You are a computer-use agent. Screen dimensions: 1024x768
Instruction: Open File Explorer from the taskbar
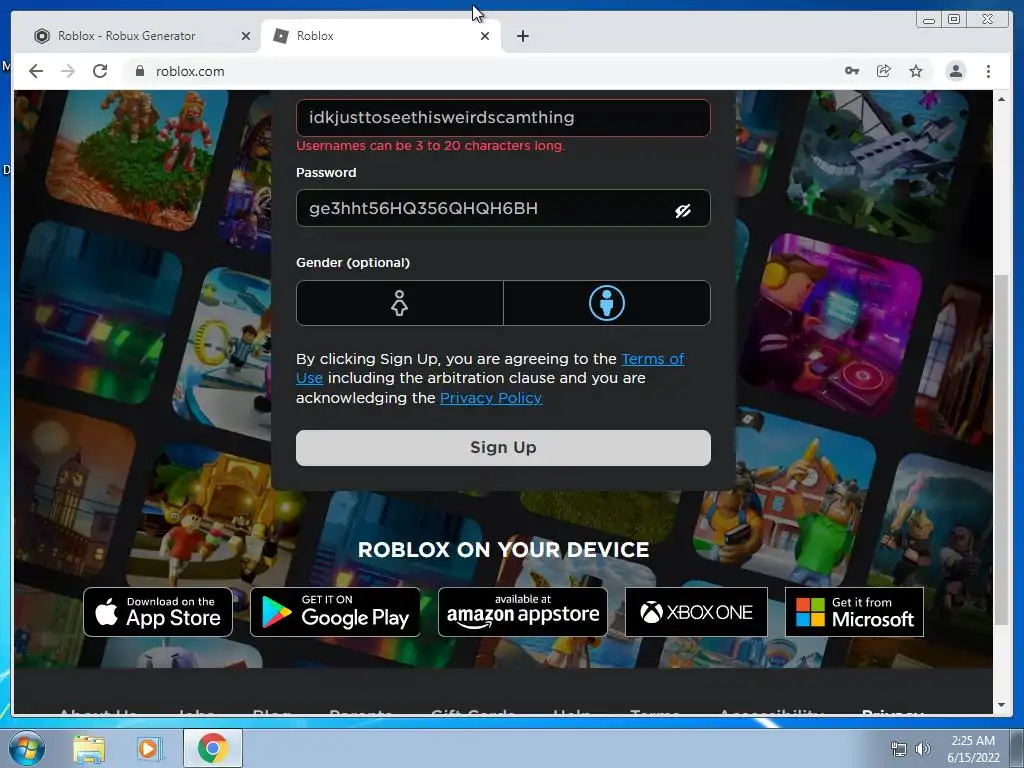pyautogui.click(x=88, y=748)
